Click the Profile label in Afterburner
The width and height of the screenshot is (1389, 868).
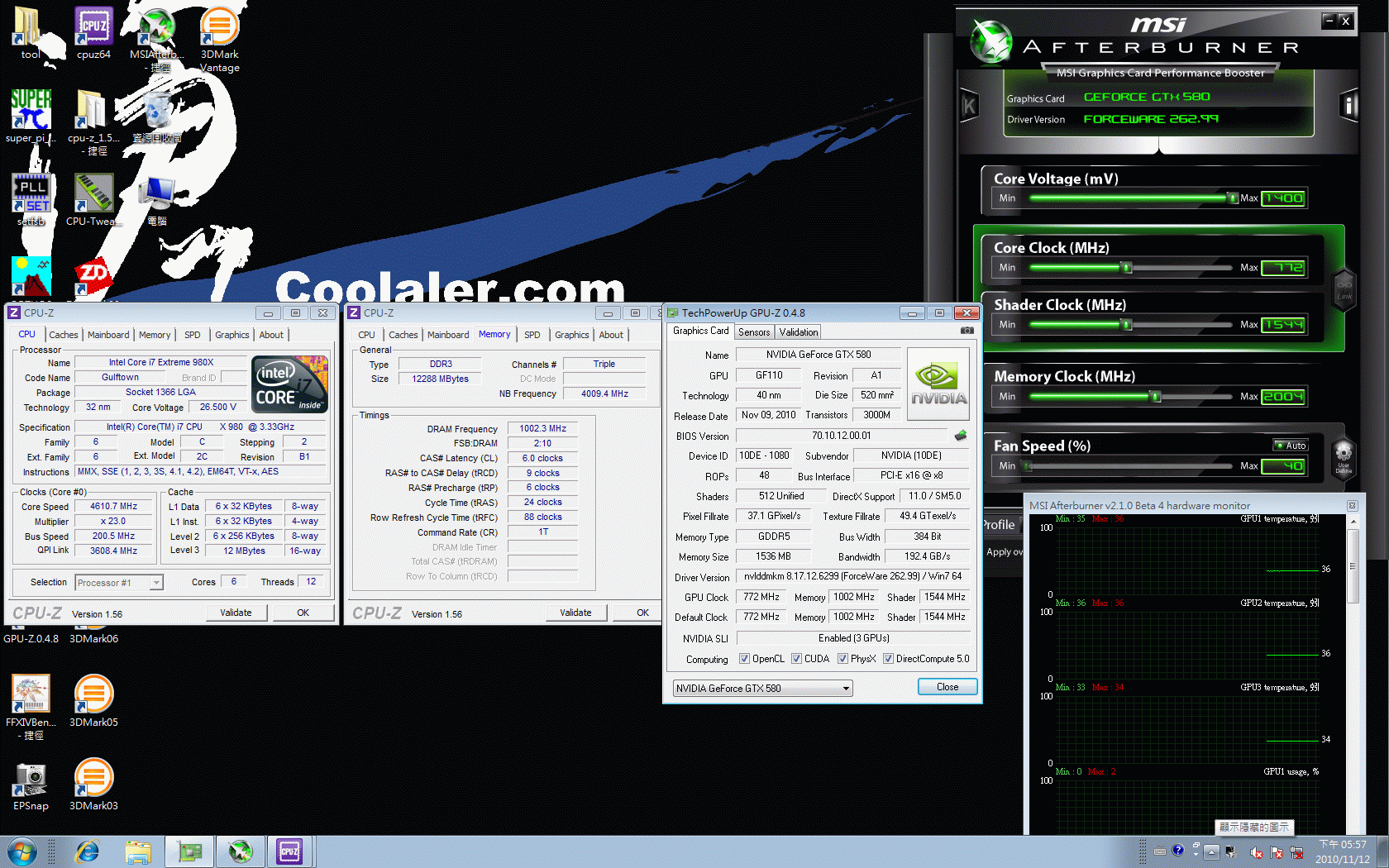(998, 525)
